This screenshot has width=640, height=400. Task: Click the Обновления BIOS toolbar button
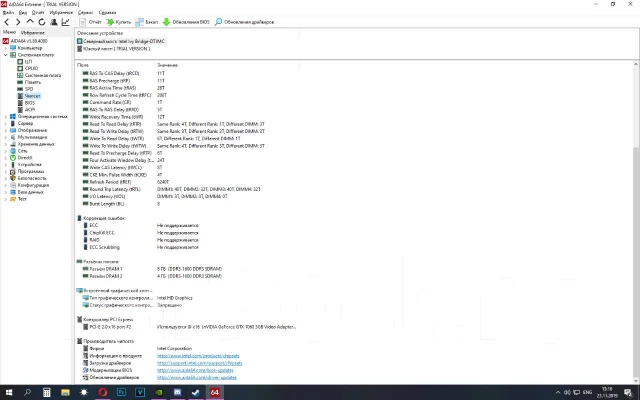pos(186,22)
